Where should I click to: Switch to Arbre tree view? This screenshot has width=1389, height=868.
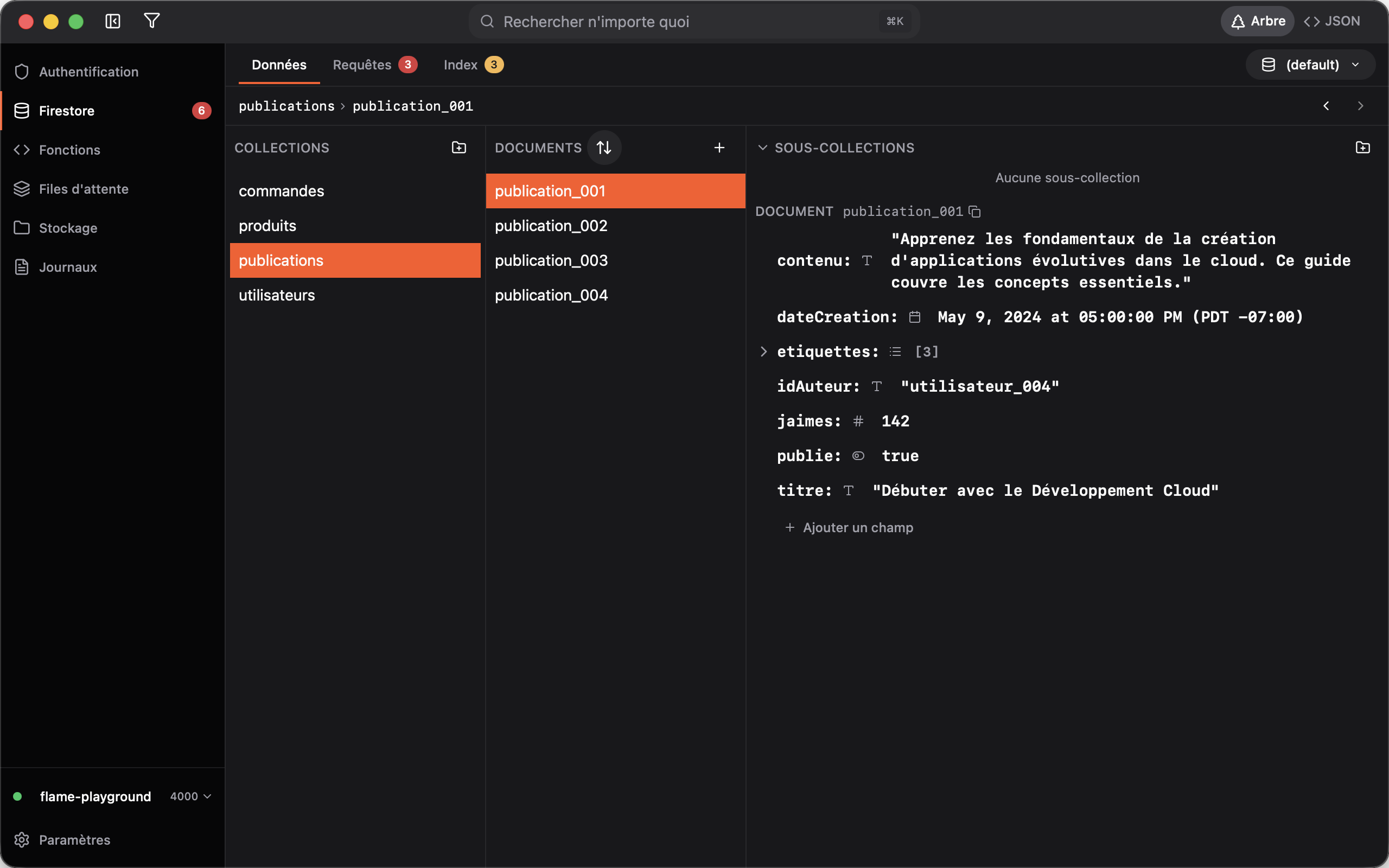tap(1258, 21)
